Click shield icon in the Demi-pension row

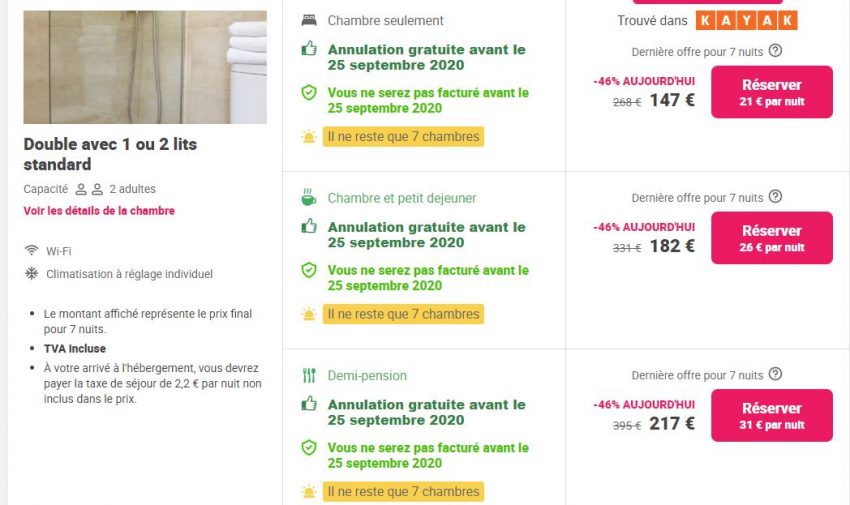[309, 448]
